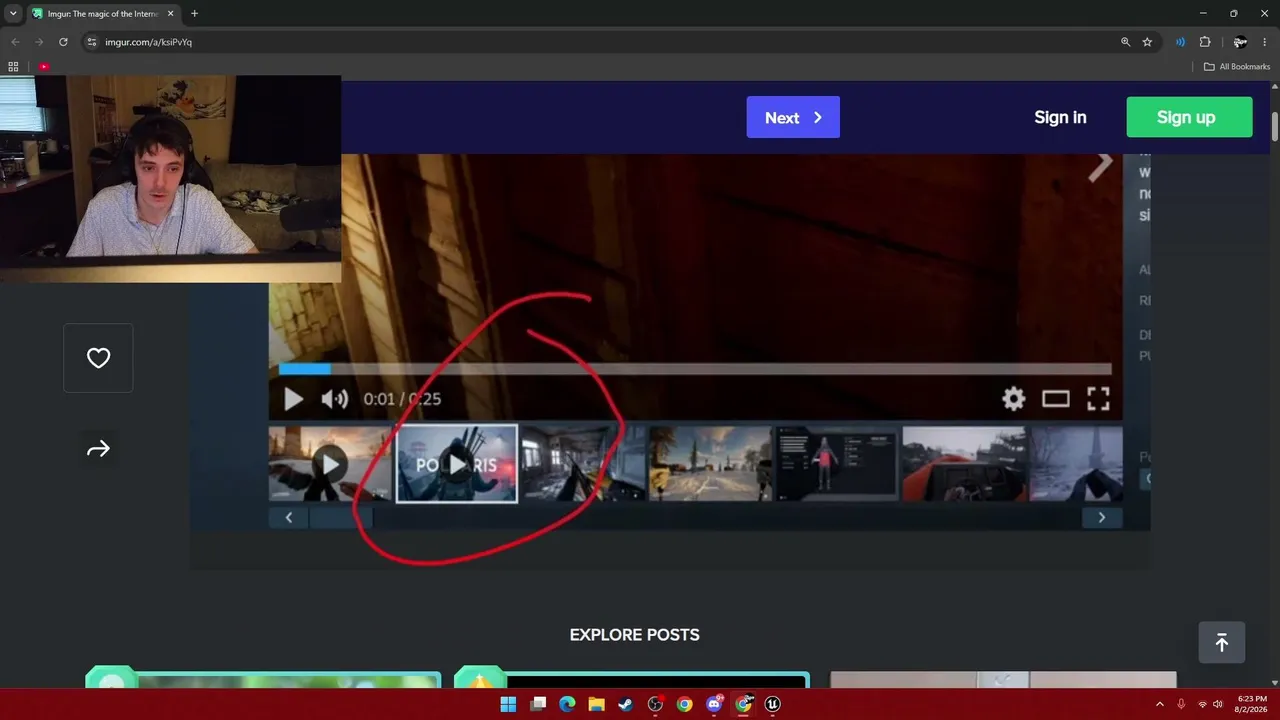Click the first Chrome icon left of Discord
Image resolution: width=1280 pixels, height=720 pixels.
click(x=684, y=704)
